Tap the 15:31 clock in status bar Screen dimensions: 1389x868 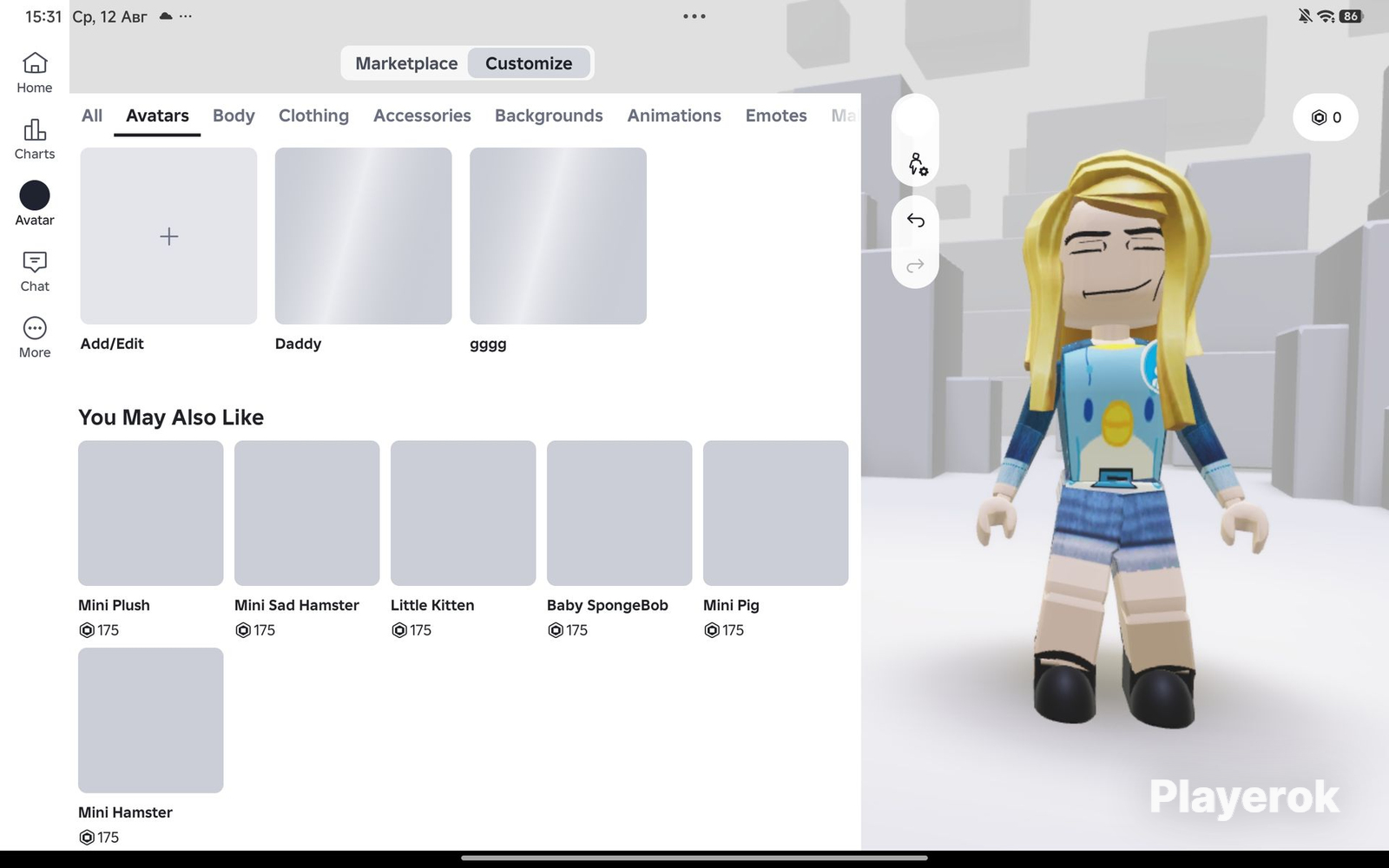click(43, 16)
